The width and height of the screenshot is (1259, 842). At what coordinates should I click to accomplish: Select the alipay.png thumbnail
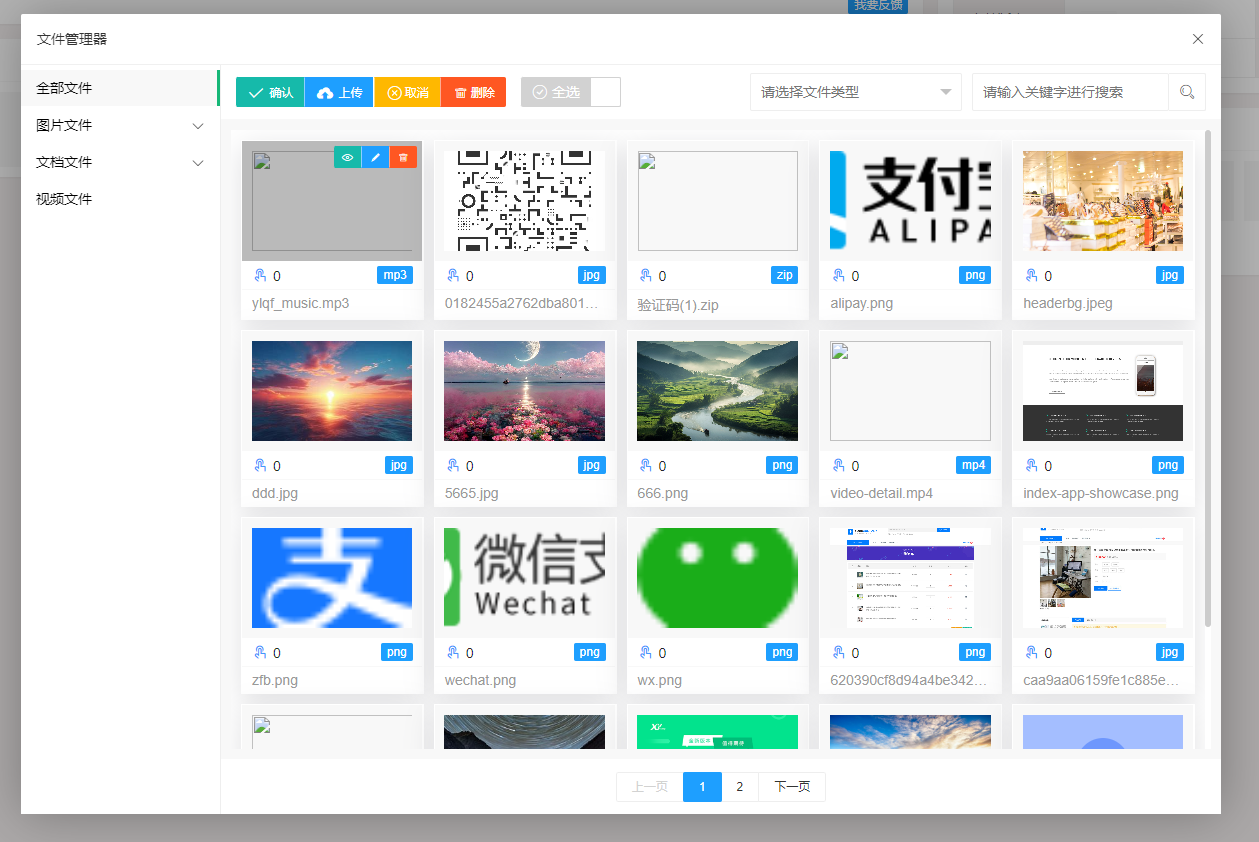click(x=910, y=201)
